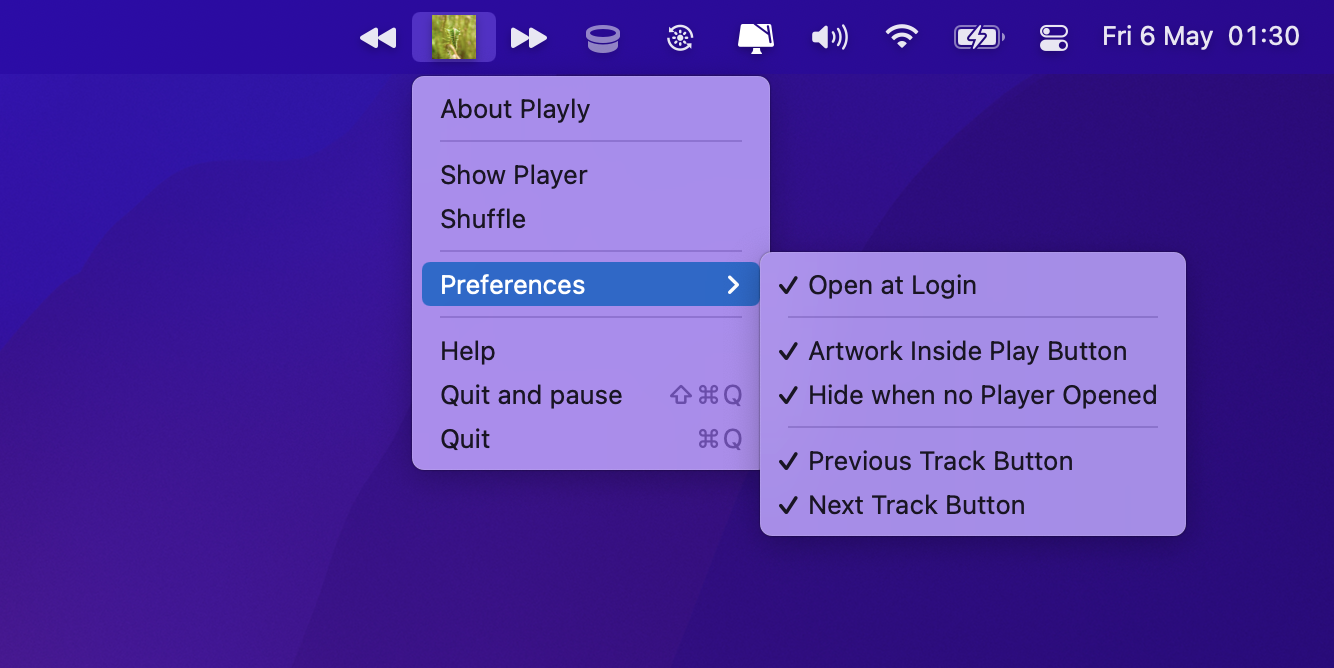Open the Help menu item
The width and height of the screenshot is (1334, 668).
coord(591,351)
